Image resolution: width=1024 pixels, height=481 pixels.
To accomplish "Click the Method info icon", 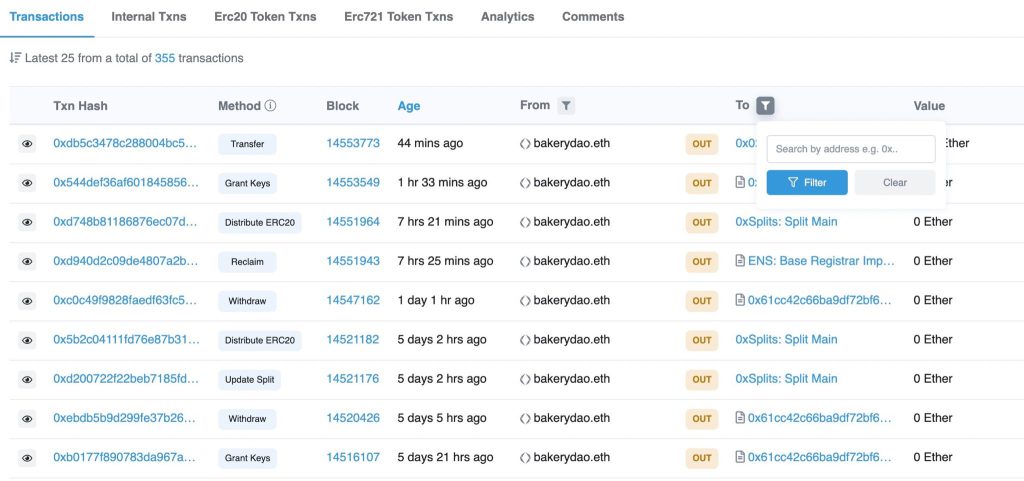I will point(270,106).
